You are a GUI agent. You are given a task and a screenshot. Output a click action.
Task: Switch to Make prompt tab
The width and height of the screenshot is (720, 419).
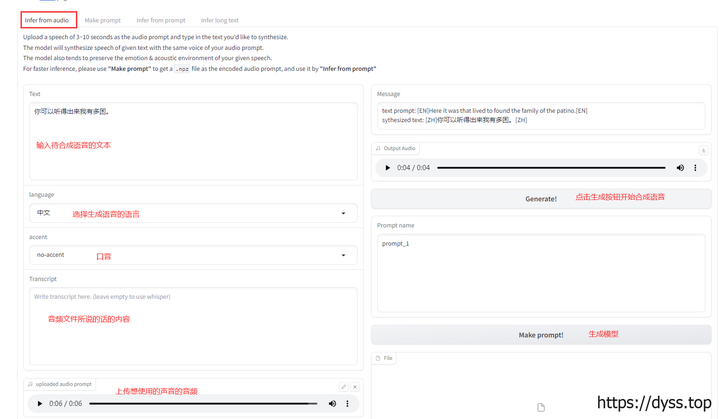(103, 20)
